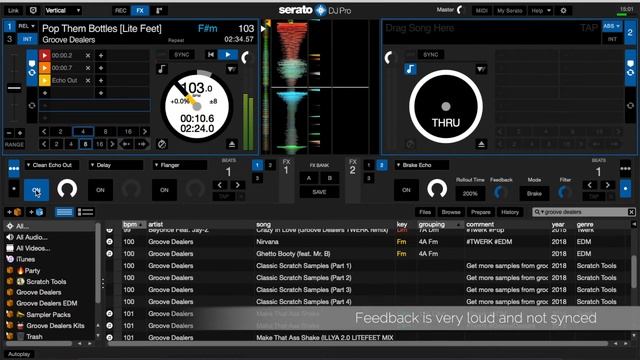This screenshot has width=640, height=360.
Task: Click the blue play button on deck 1
Action: coord(228,55)
